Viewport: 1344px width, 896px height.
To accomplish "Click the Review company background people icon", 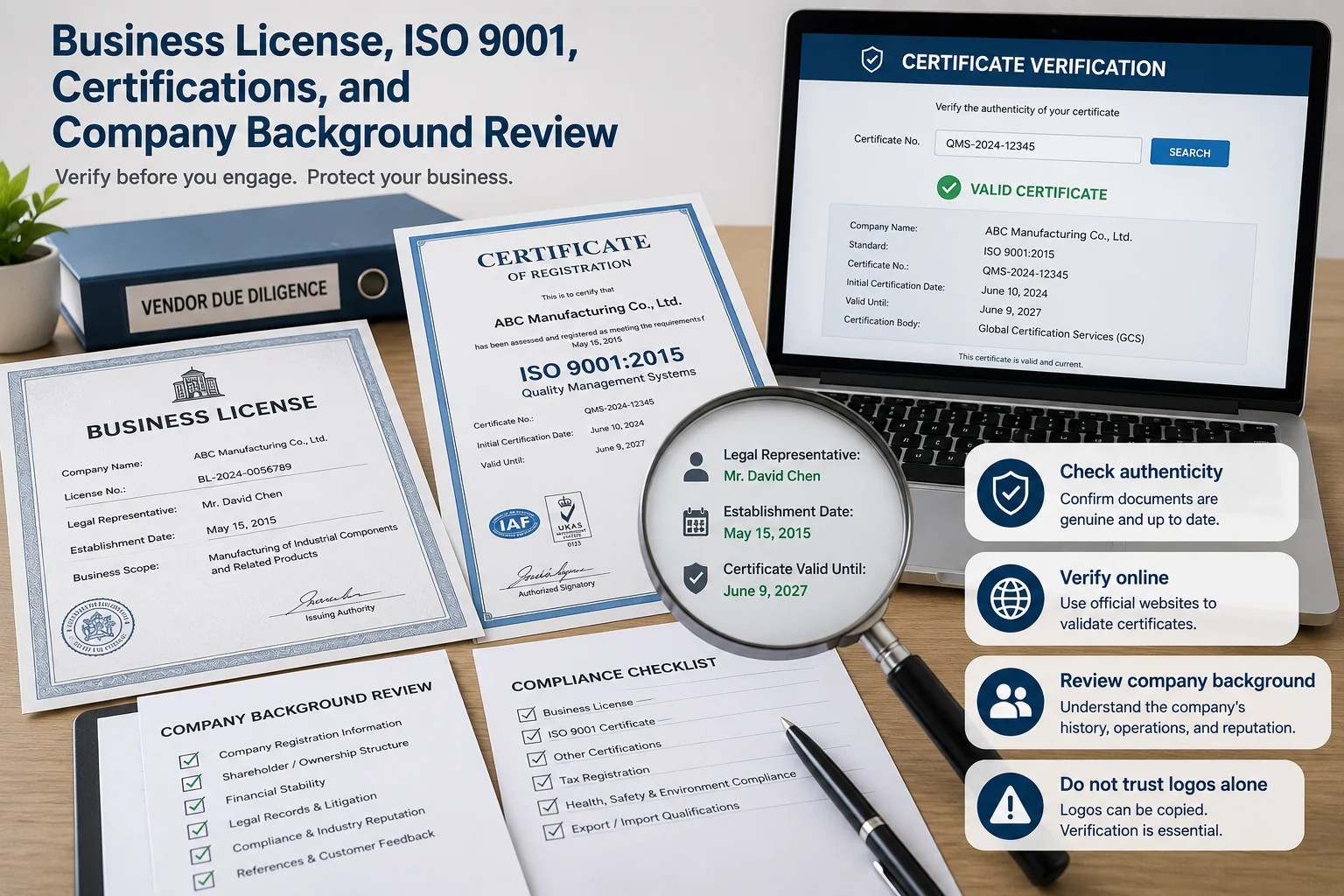I will (x=1011, y=701).
